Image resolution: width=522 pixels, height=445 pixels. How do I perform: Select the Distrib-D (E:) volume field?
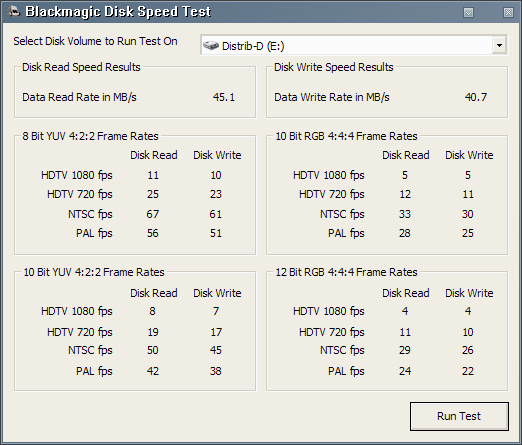coord(354,45)
